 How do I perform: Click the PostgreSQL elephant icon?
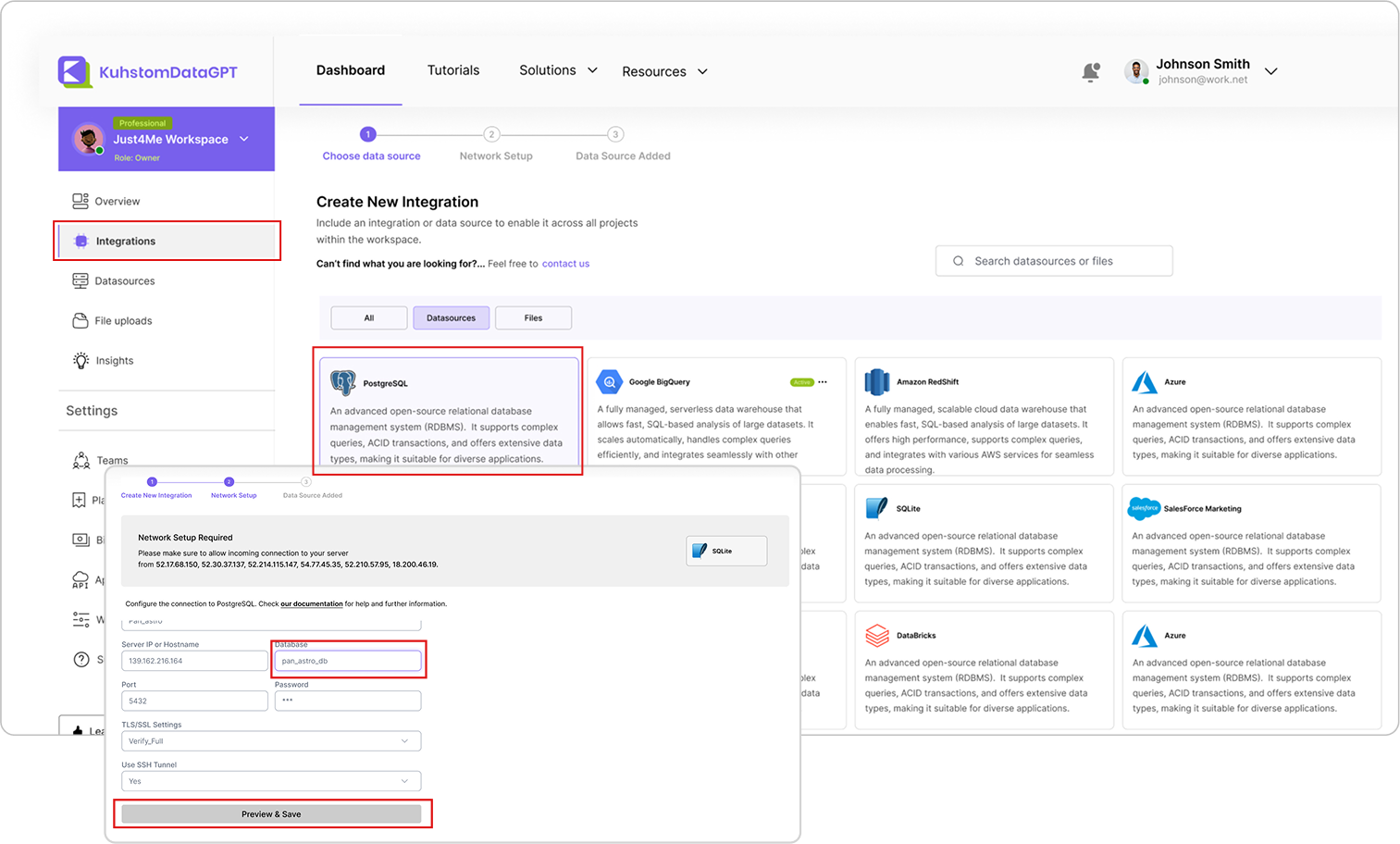[343, 381]
